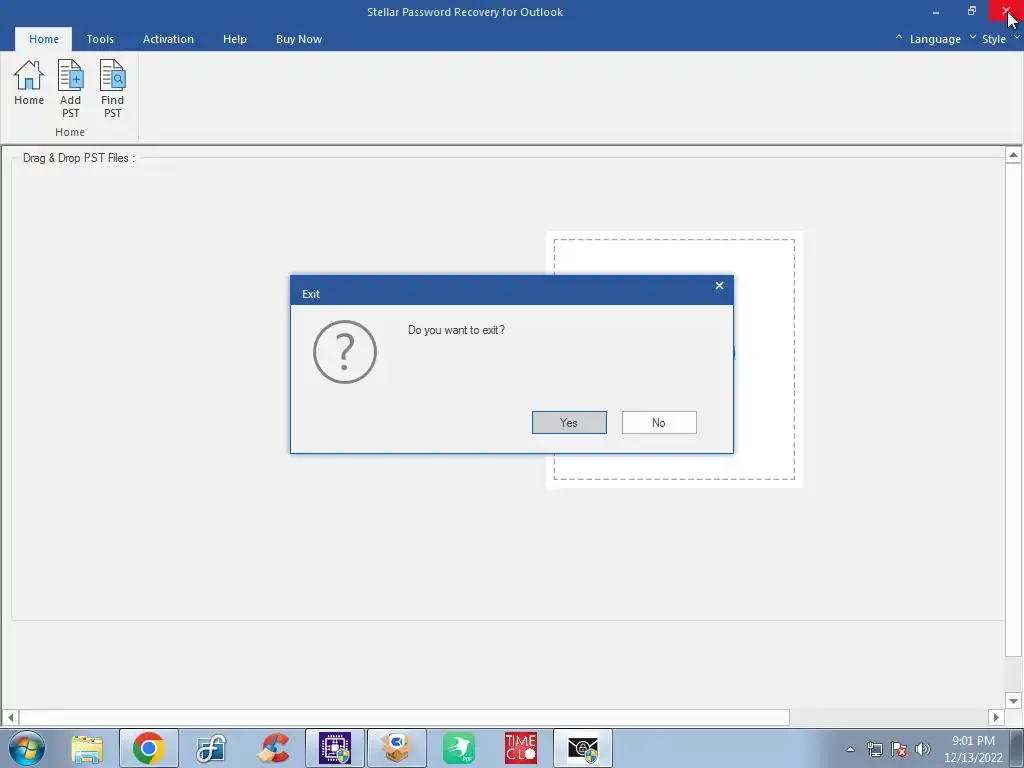1024x768 pixels.
Task: Open File Explorer from taskbar
Action: tap(87, 748)
